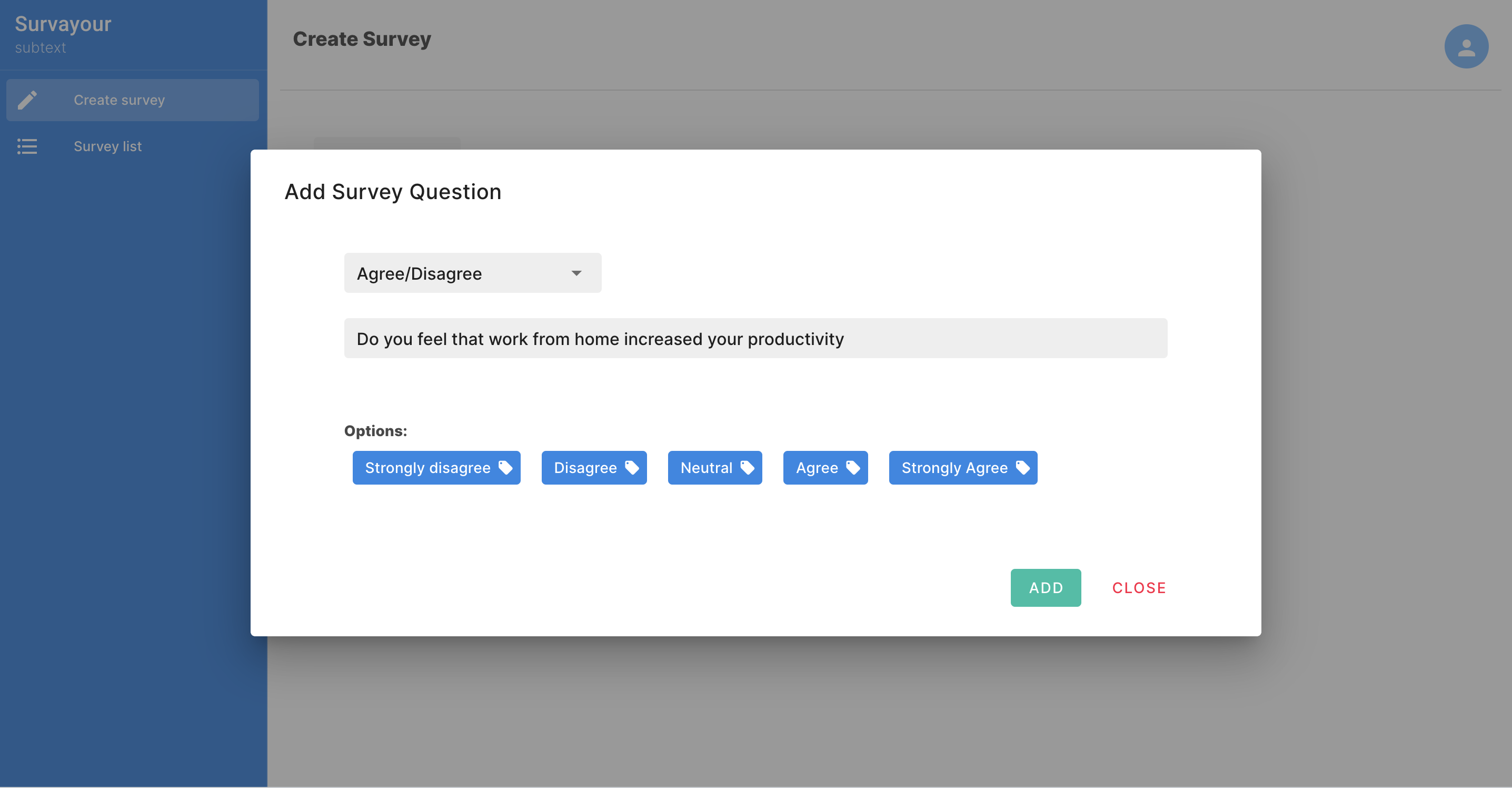The height and width of the screenshot is (788, 1512).
Task: Click the Survayour app title
Action: (62, 24)
